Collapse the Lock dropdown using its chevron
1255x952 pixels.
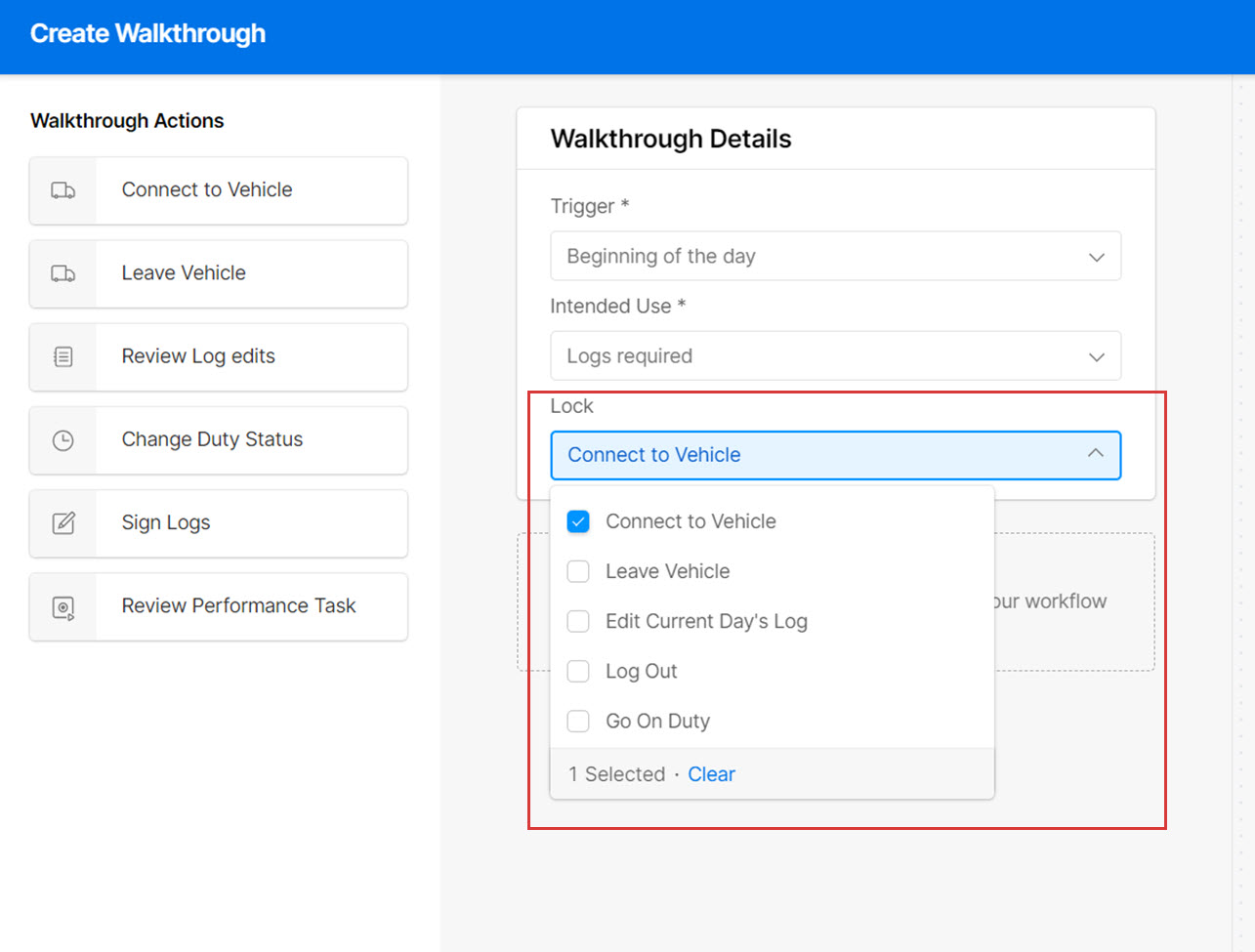(x=1096, y=454)
